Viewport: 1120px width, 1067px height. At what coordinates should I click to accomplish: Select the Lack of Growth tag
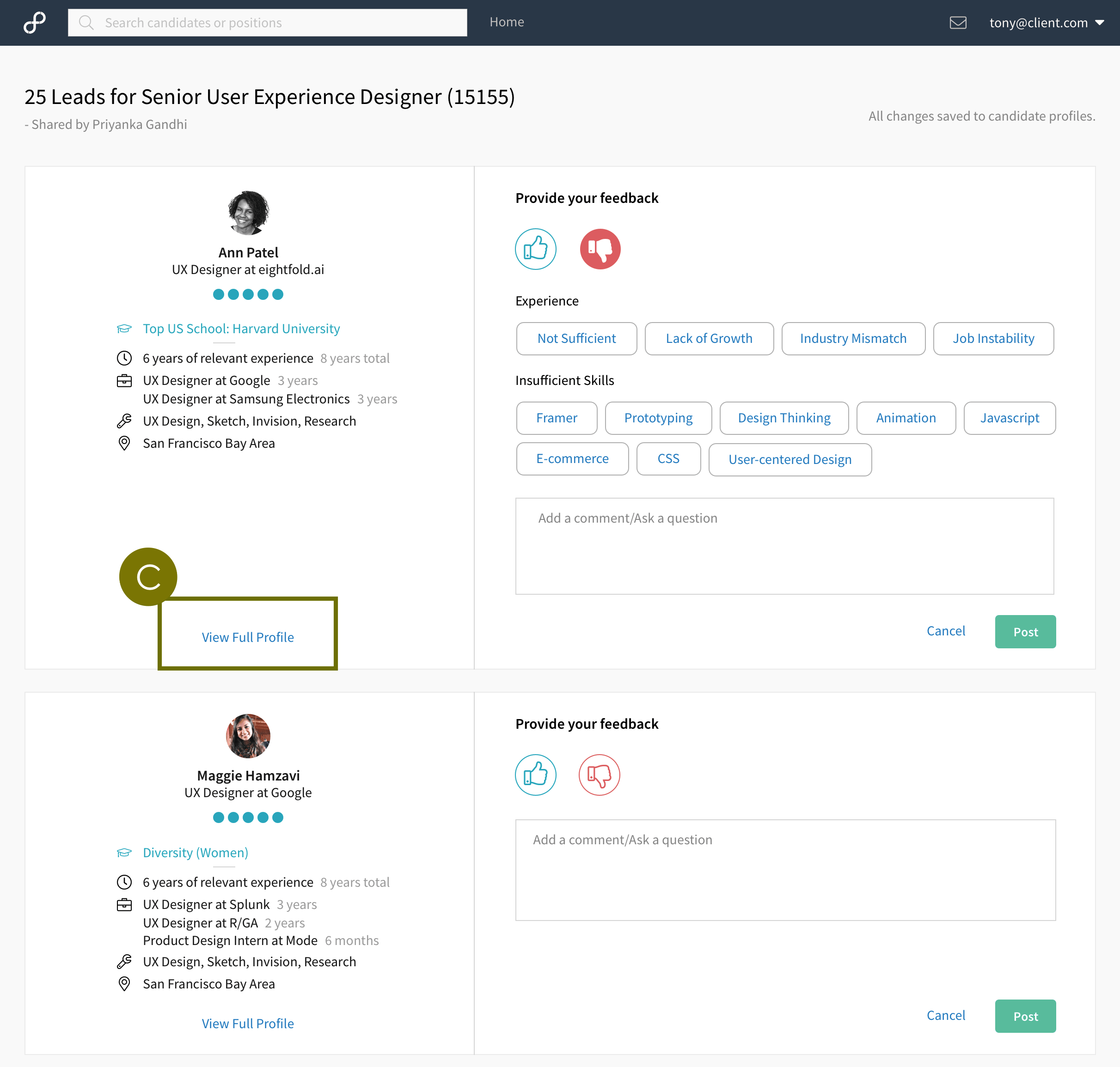[710, 338]
